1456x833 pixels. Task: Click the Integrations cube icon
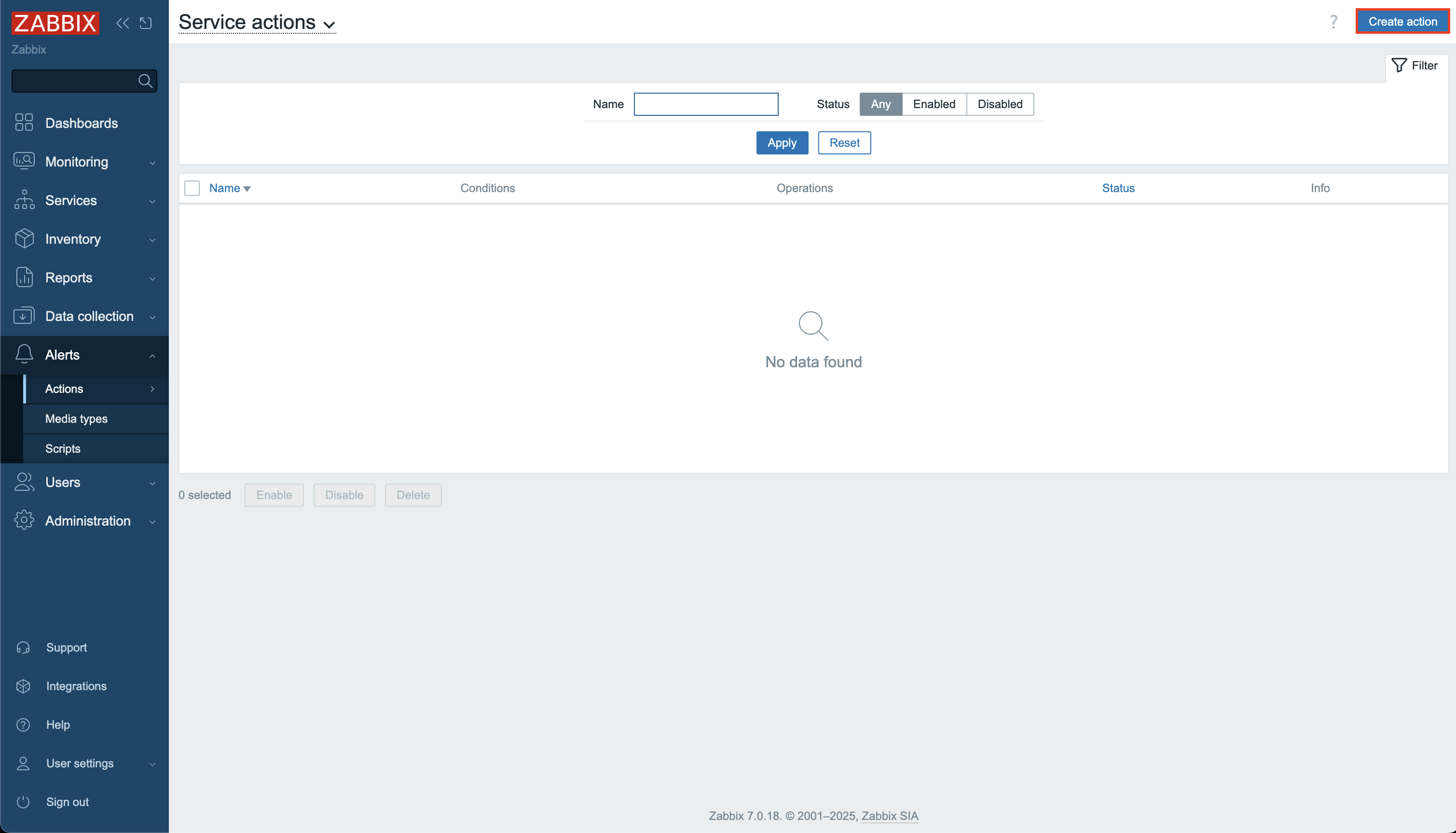23,686
